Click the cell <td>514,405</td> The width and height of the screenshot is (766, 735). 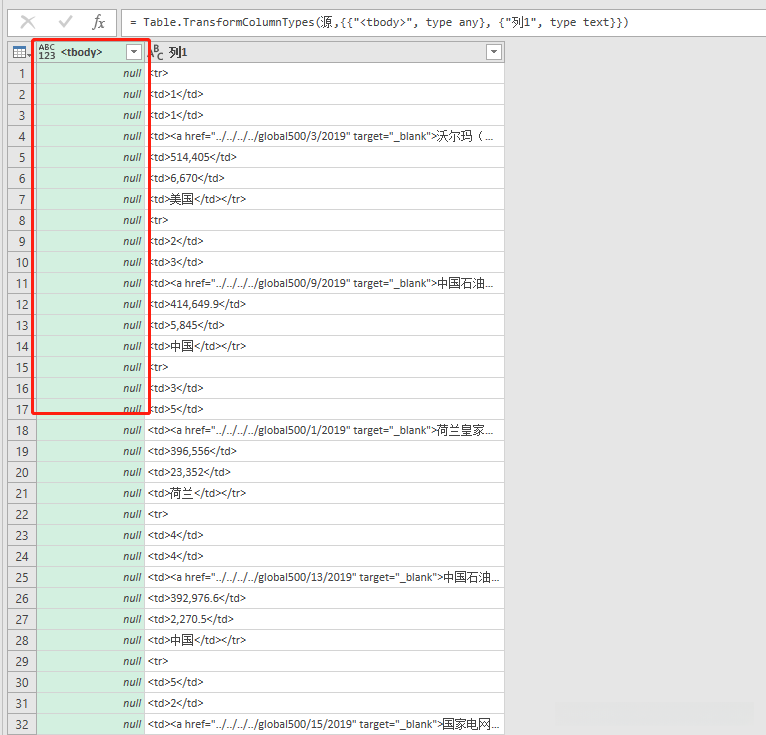tap(324, 157)
